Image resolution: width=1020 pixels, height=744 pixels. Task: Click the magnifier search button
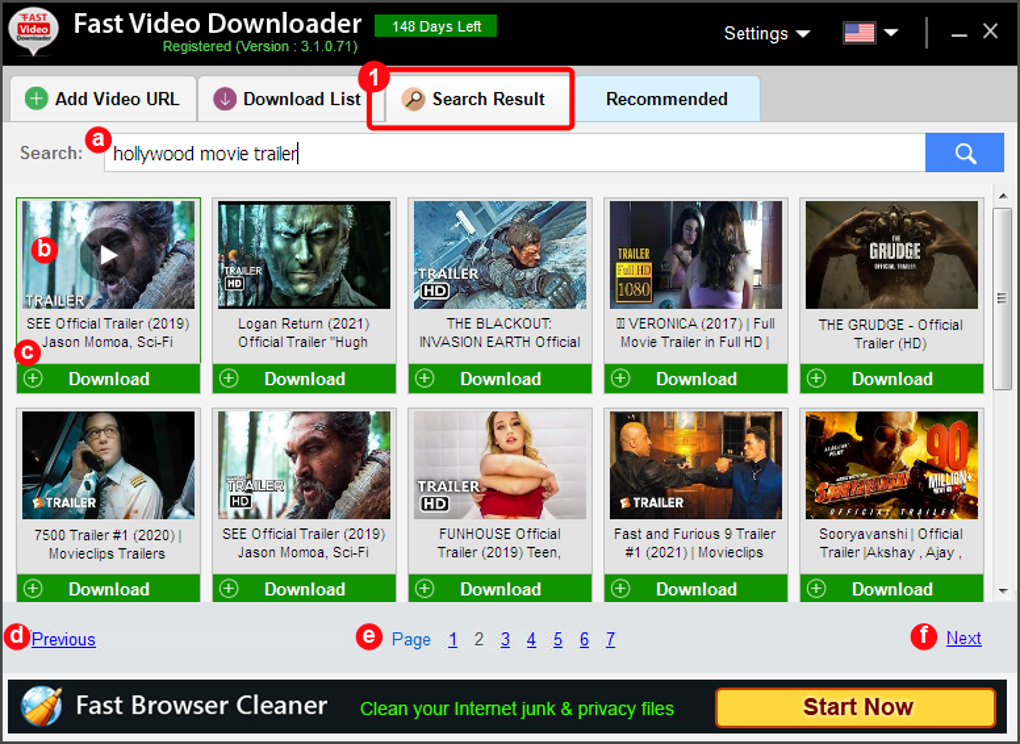[964, 153]
